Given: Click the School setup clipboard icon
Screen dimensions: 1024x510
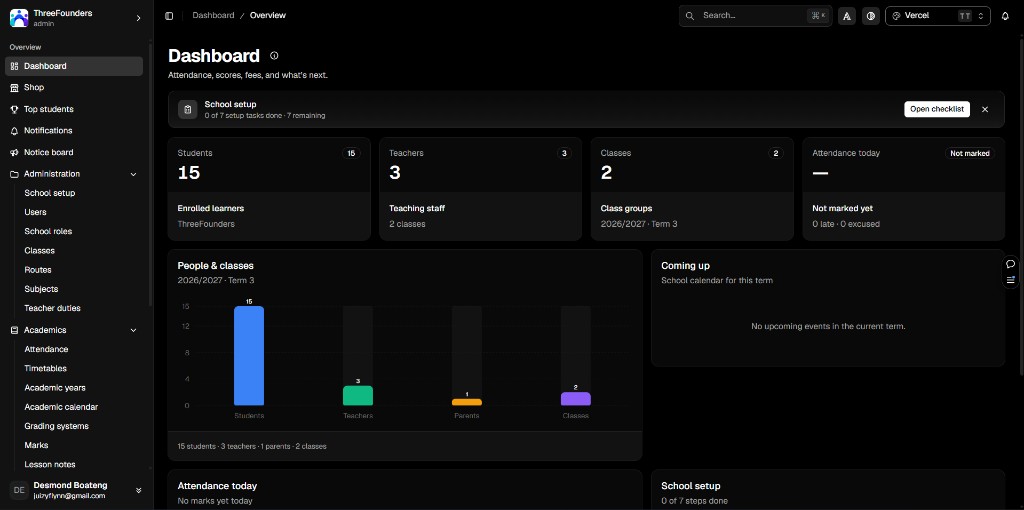Looking at the screenshot, I should [x=187, y=109].
